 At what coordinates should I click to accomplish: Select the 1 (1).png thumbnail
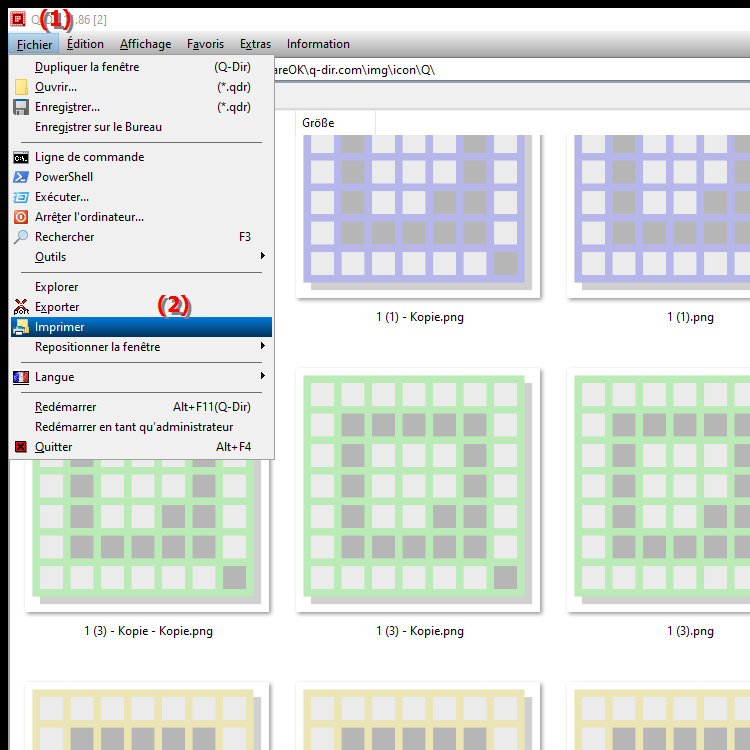pos(658,216)
